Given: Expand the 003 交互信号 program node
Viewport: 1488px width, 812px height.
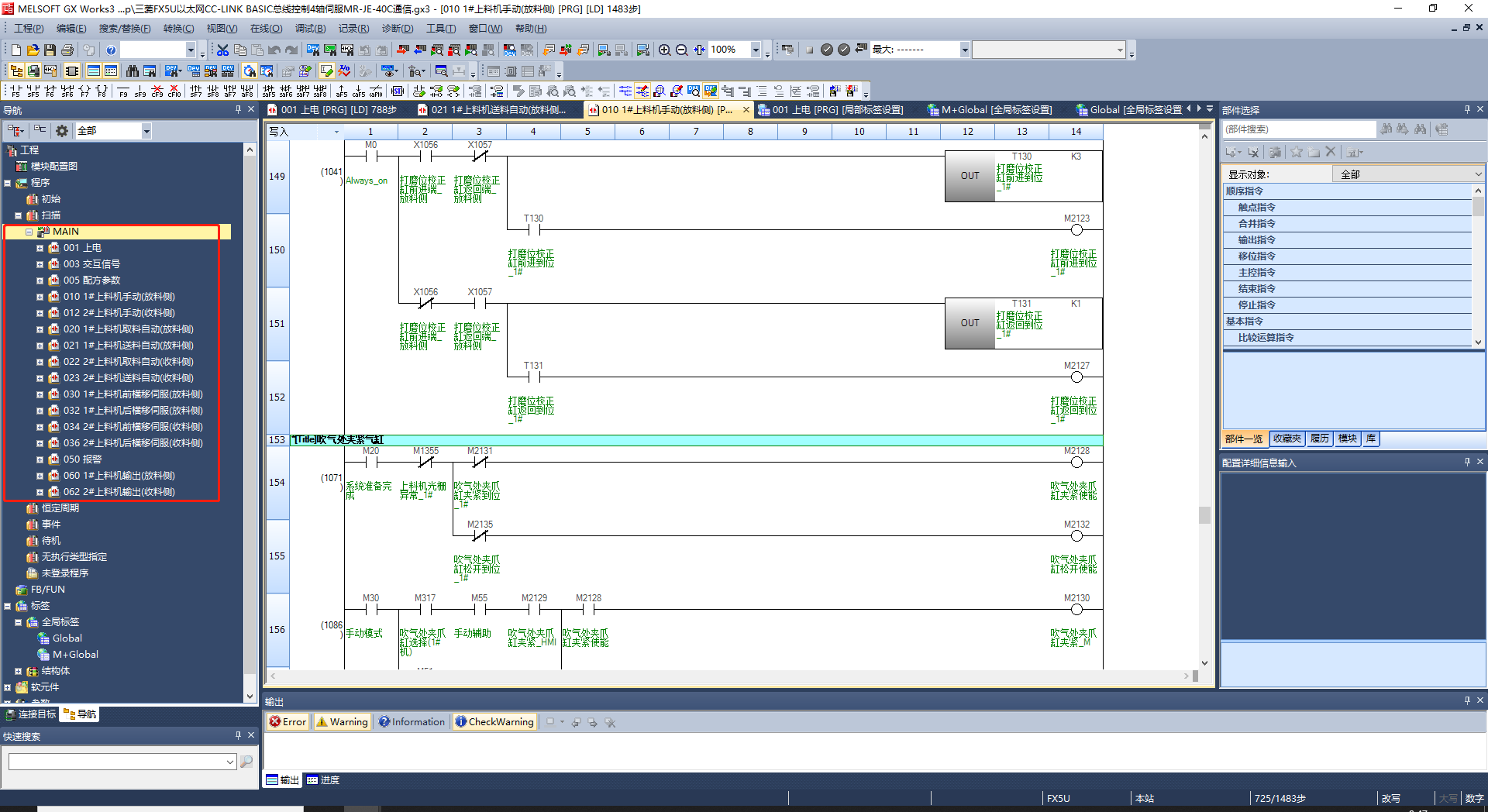Looking at the screenshot, I should click(40, 264).
